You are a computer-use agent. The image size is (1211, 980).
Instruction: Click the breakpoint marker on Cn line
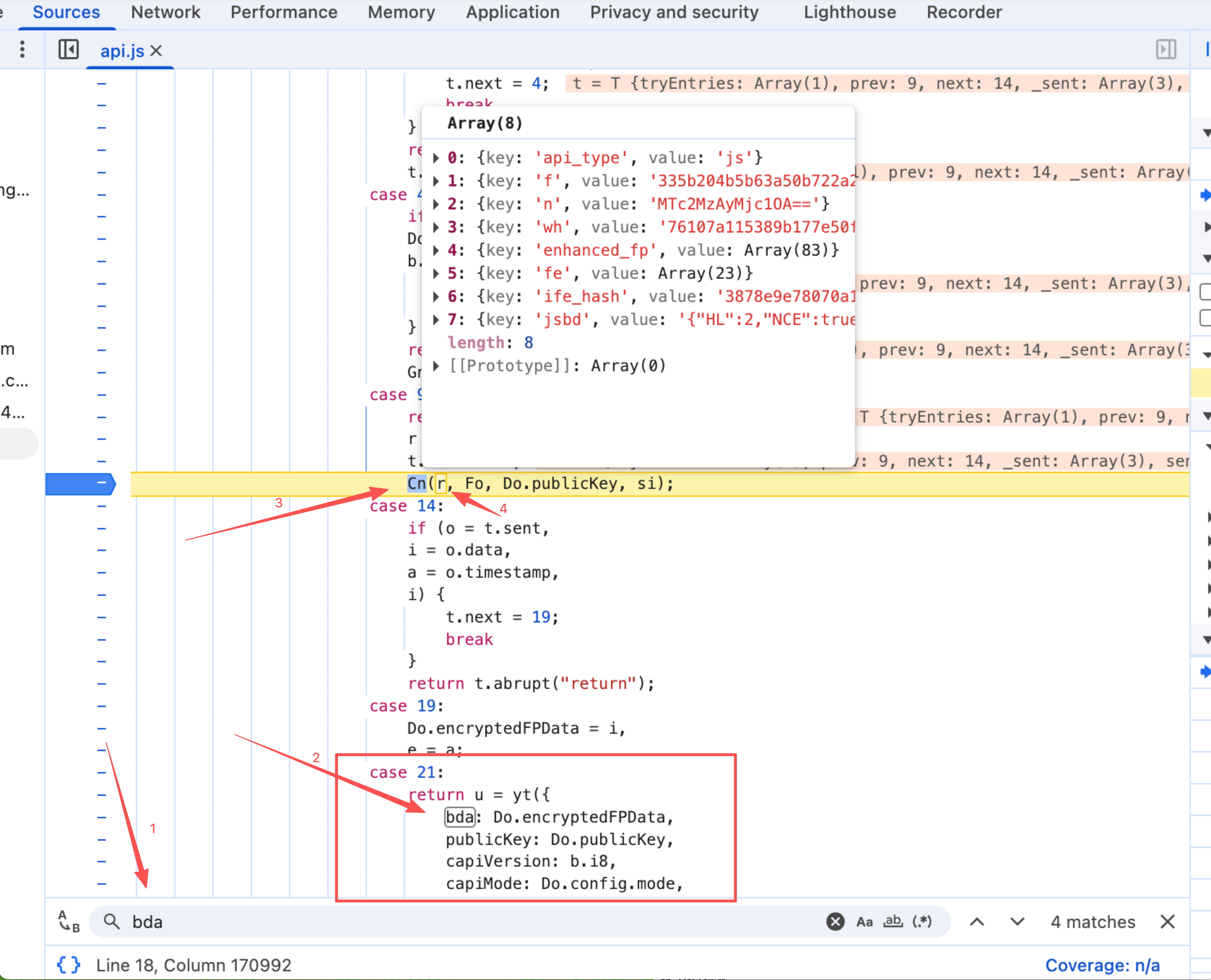tap(81, 483)
